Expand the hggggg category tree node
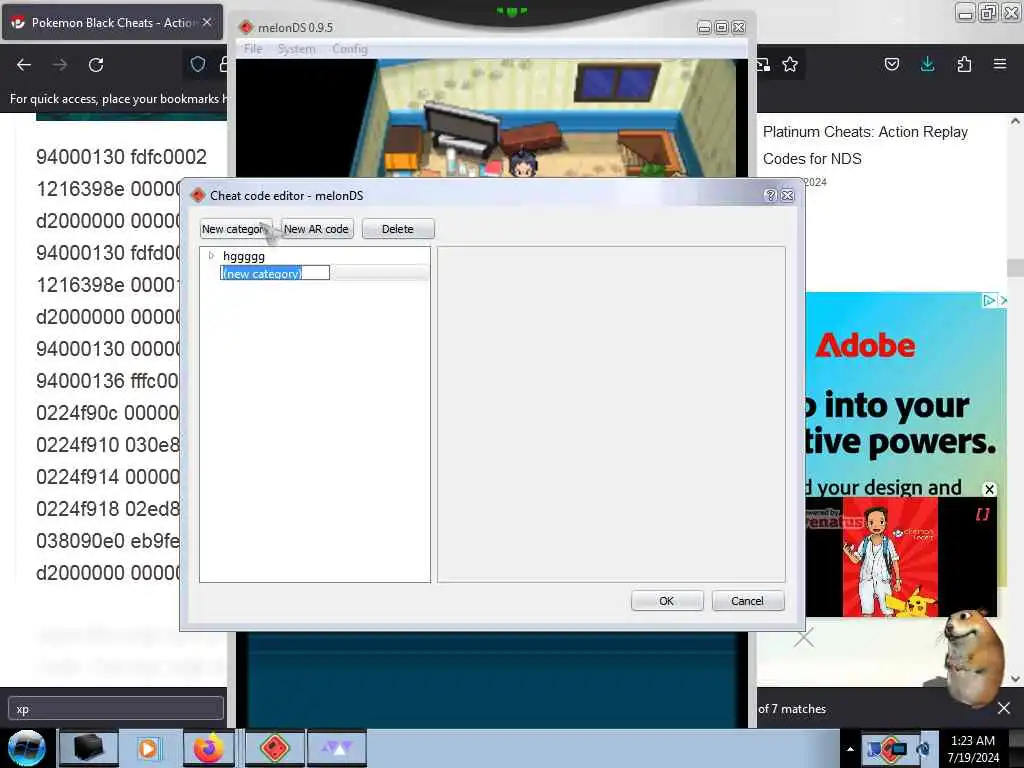This screenshot has height=768, width=1024. point(211,256)
